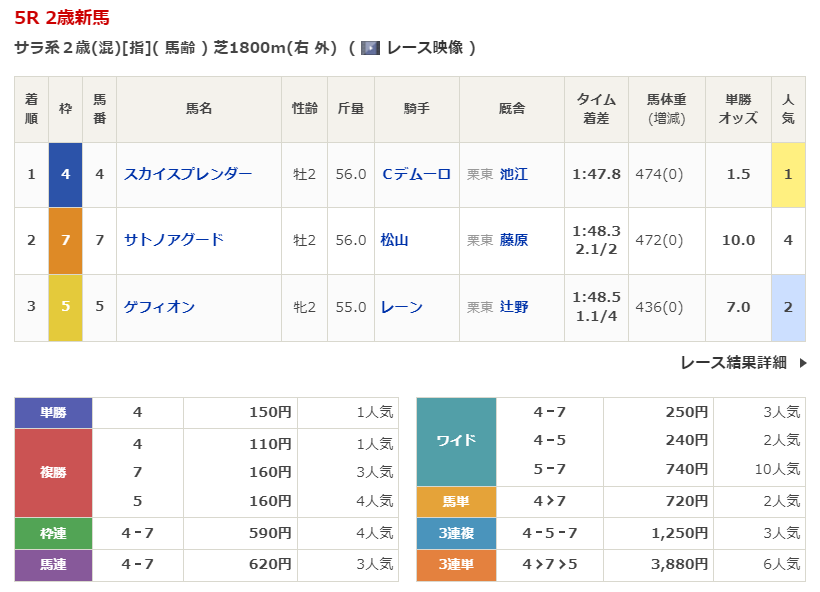Open trainer 辻野 stable page

coord(514,307)
